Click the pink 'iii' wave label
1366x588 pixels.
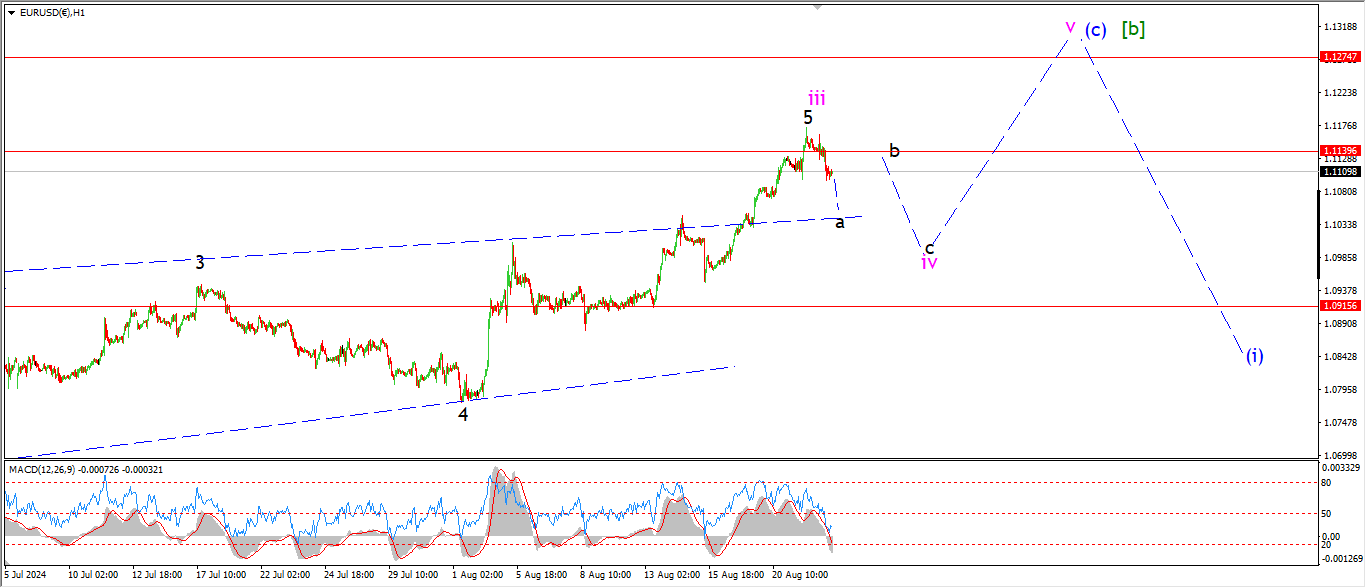pos(817,97)
